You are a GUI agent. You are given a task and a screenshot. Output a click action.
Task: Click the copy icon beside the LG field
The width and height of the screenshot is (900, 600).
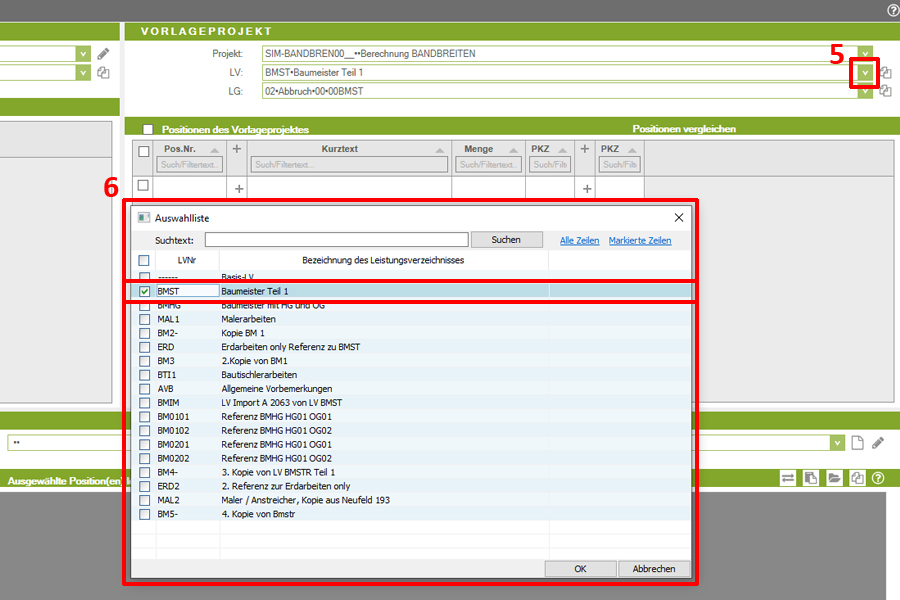[886, 91]
